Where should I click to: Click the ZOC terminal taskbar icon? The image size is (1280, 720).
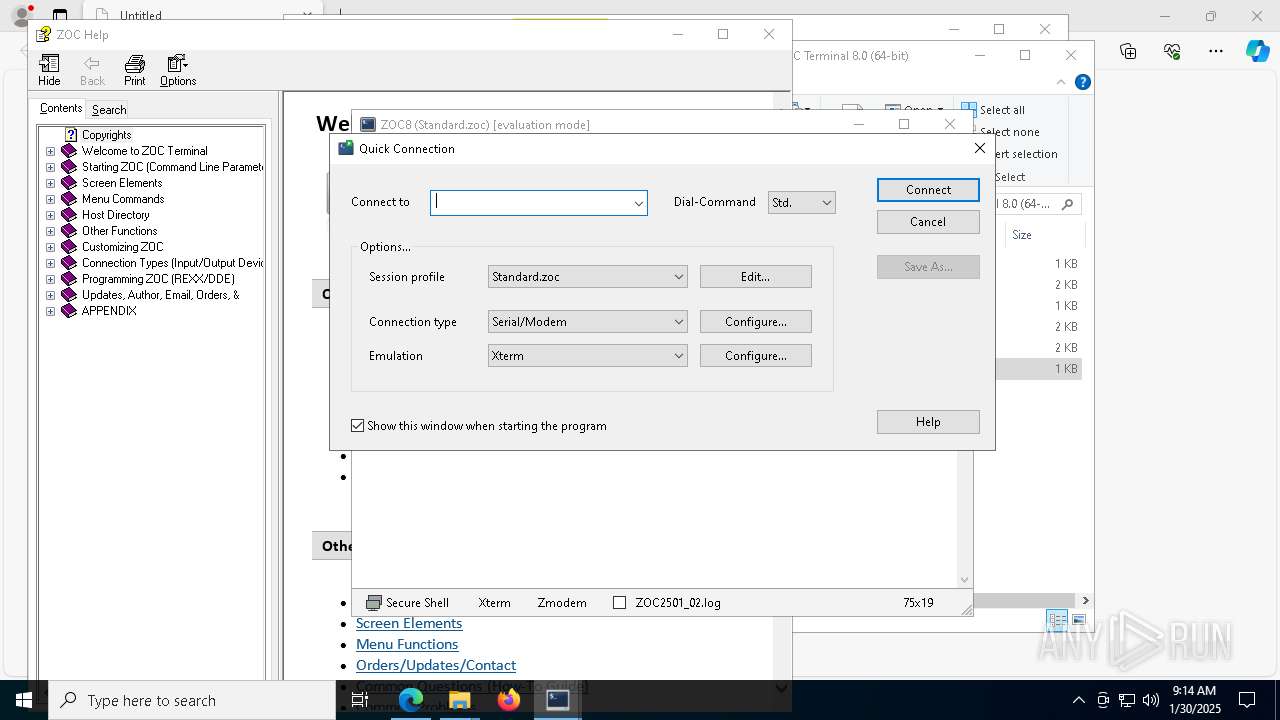558,700
